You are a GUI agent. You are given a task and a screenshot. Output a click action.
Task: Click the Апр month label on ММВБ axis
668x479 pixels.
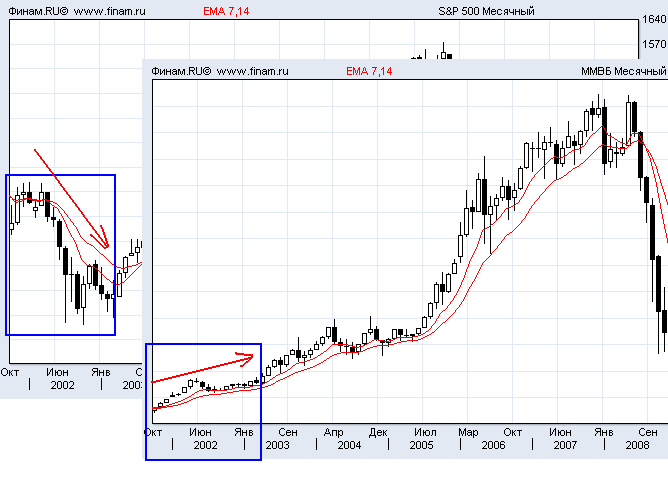point(333,432)
